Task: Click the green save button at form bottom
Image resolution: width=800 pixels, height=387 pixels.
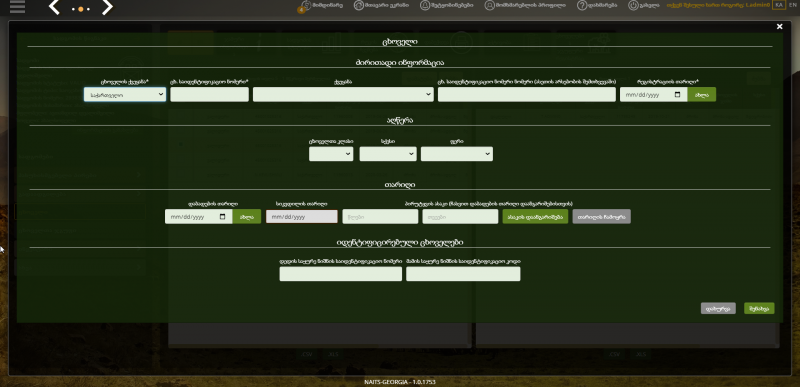Action: coord(759,308)
